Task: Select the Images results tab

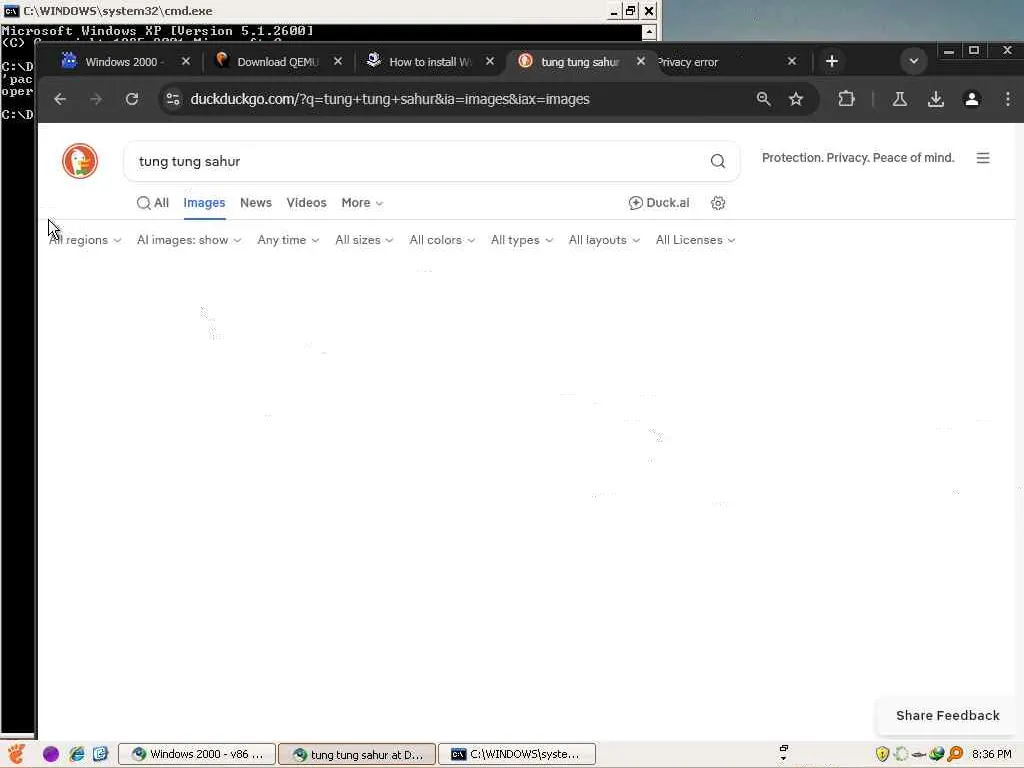Action: [x=204, y=203]
